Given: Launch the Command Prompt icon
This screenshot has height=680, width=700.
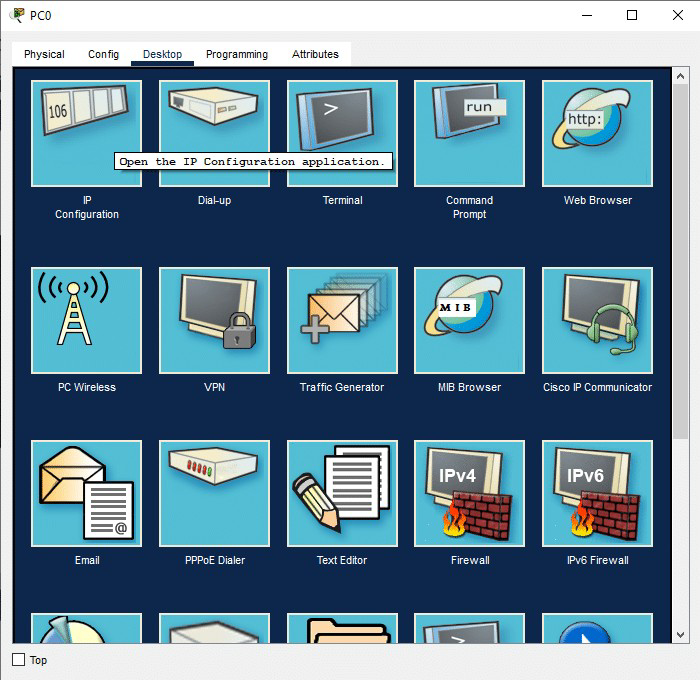Looking at the screenshot, I should [470, 133].
